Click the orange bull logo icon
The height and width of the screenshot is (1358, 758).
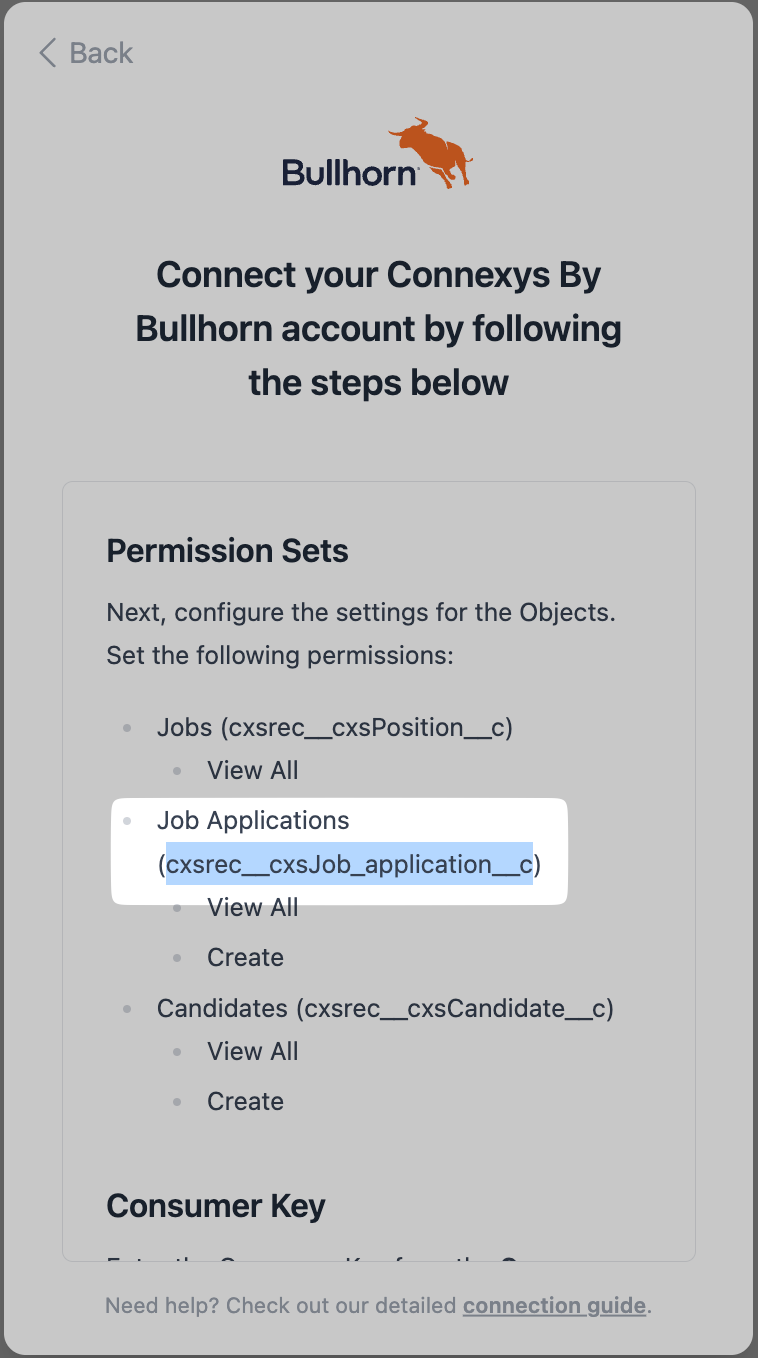pos(430,153)
